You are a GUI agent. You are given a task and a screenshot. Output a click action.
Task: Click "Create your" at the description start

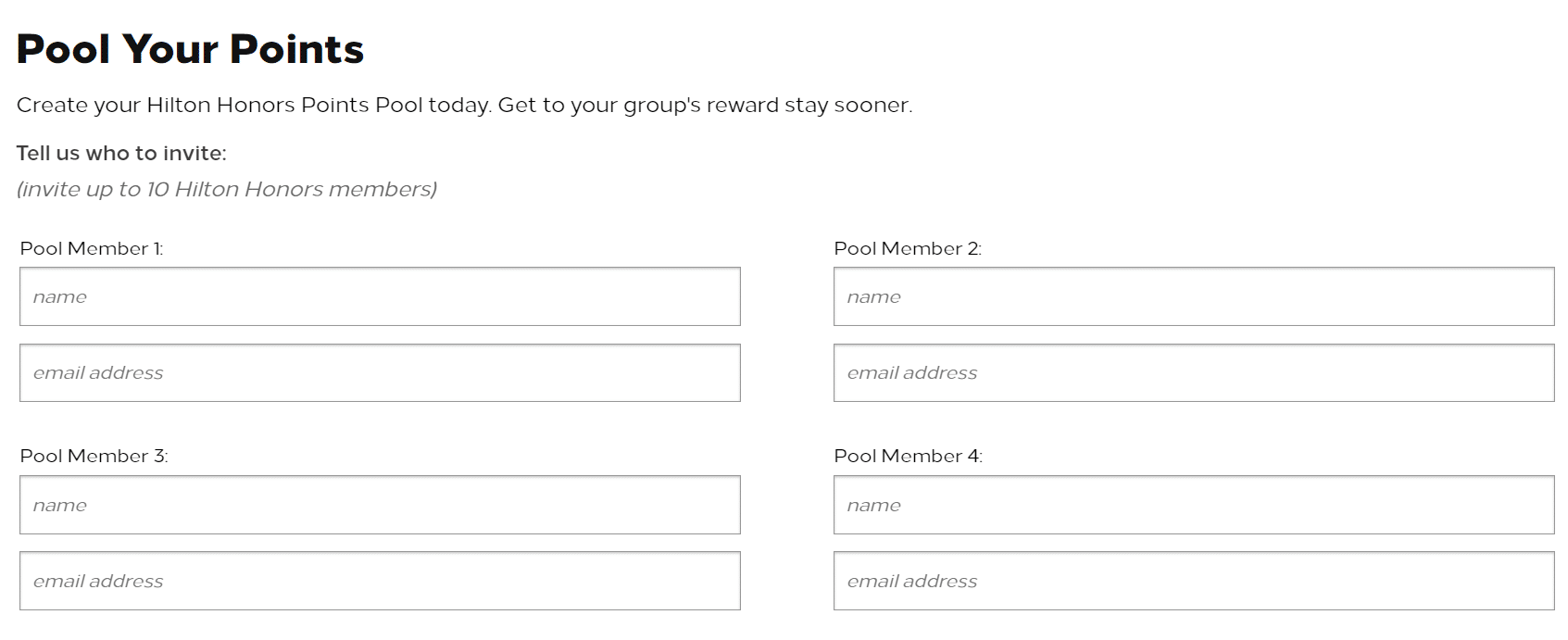point(78,106)
